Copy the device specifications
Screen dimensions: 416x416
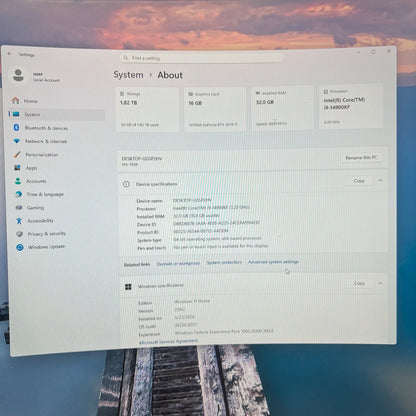coord(359,181)
